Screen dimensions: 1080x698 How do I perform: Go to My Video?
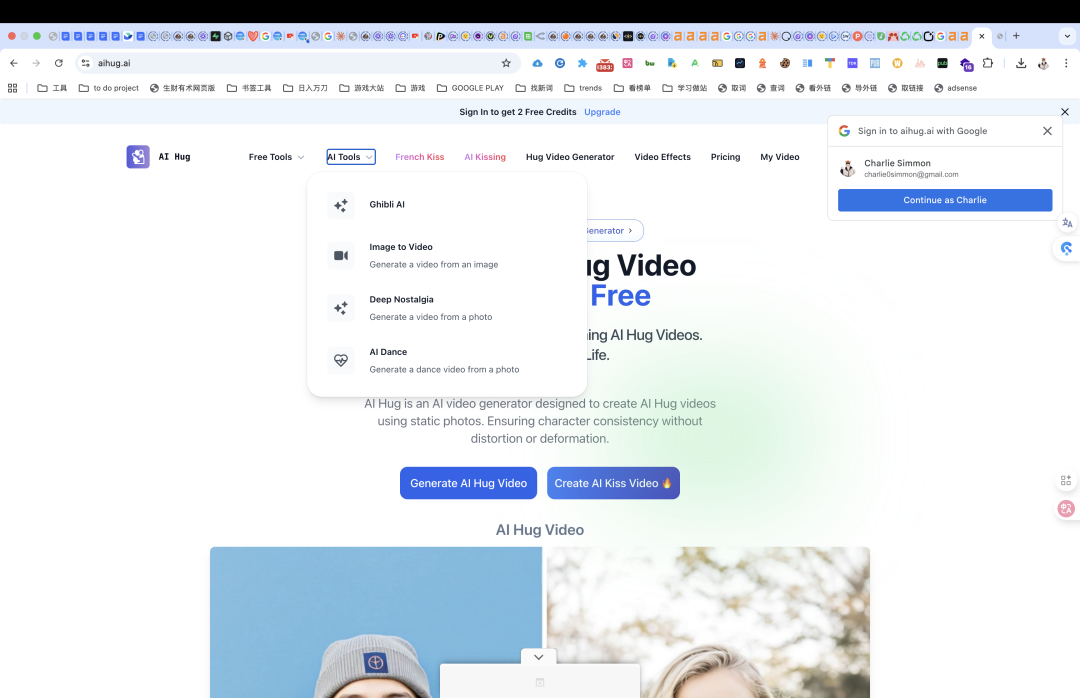(780, 157)
